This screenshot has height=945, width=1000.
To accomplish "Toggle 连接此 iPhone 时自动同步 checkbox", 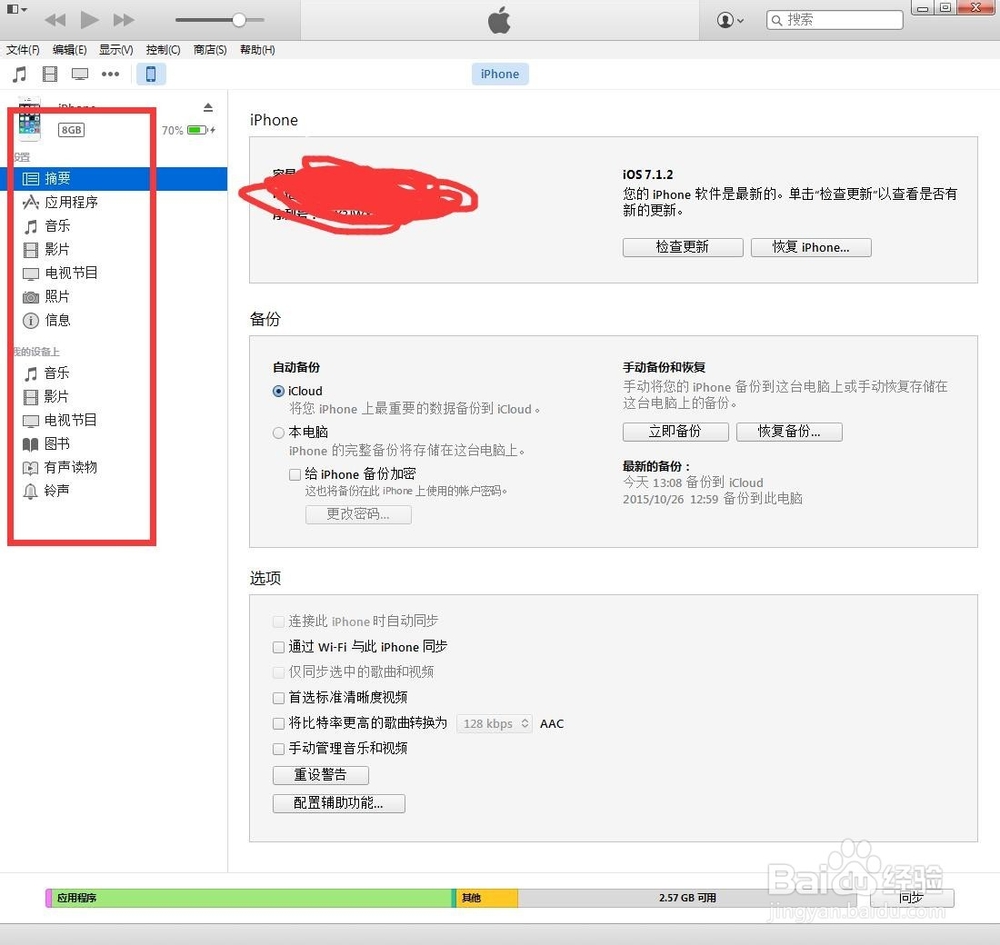I will pos(278,621).
